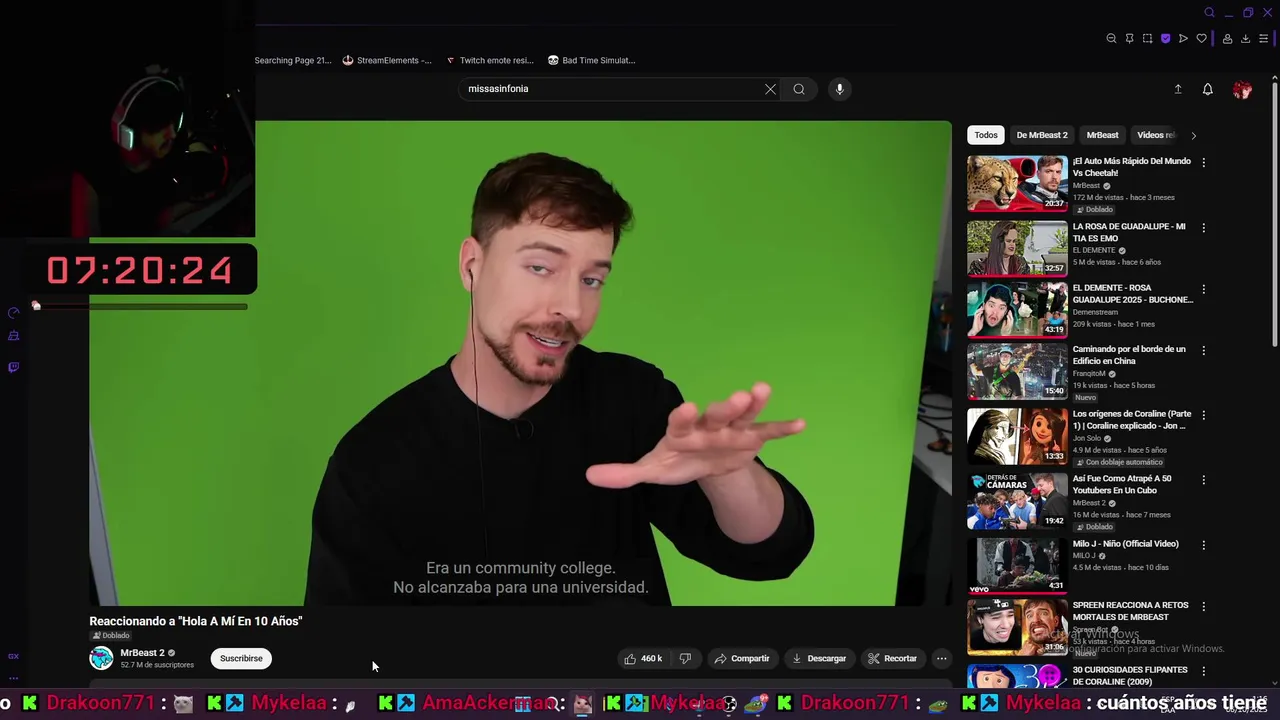Click the zoom-out magnifier in address bar
Viewport: 1280px width, 720px height.
point(1111,39)
